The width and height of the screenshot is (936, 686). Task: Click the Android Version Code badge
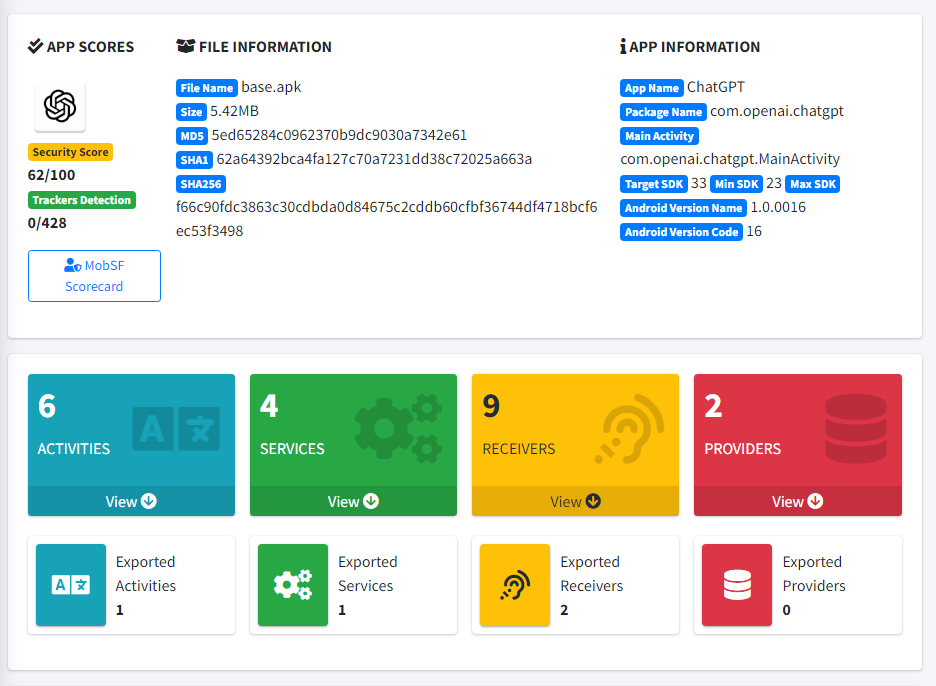tap(682, 232)
